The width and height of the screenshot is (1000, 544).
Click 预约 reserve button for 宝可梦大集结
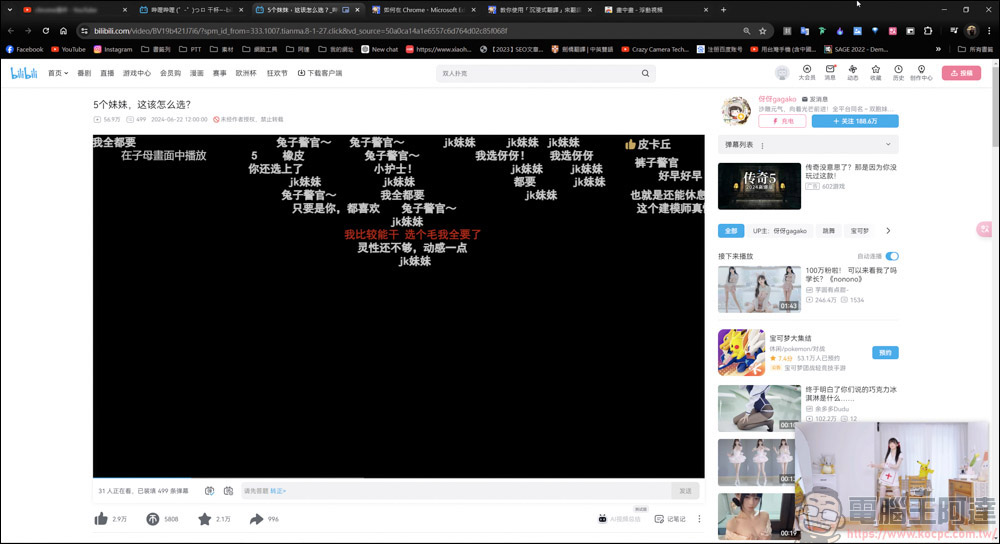click(x=885, y=353)
